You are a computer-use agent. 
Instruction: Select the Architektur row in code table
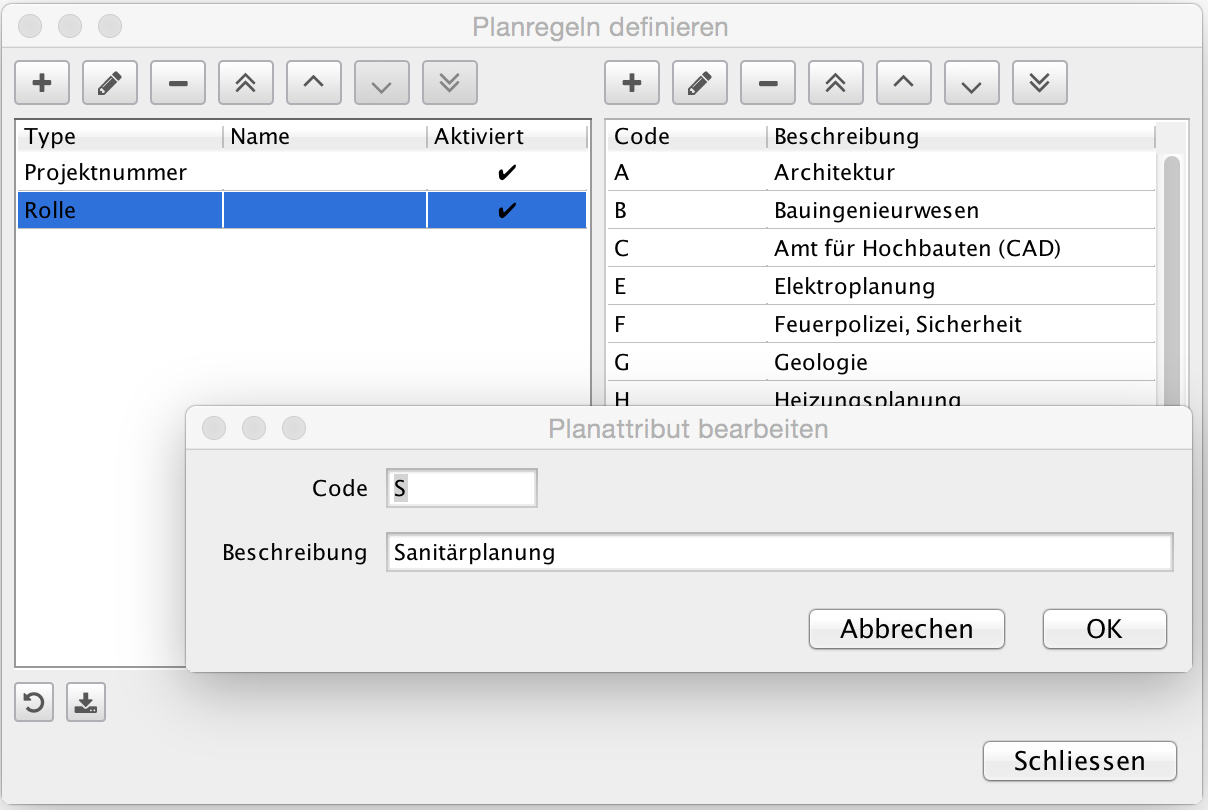[x=880, y=173]
